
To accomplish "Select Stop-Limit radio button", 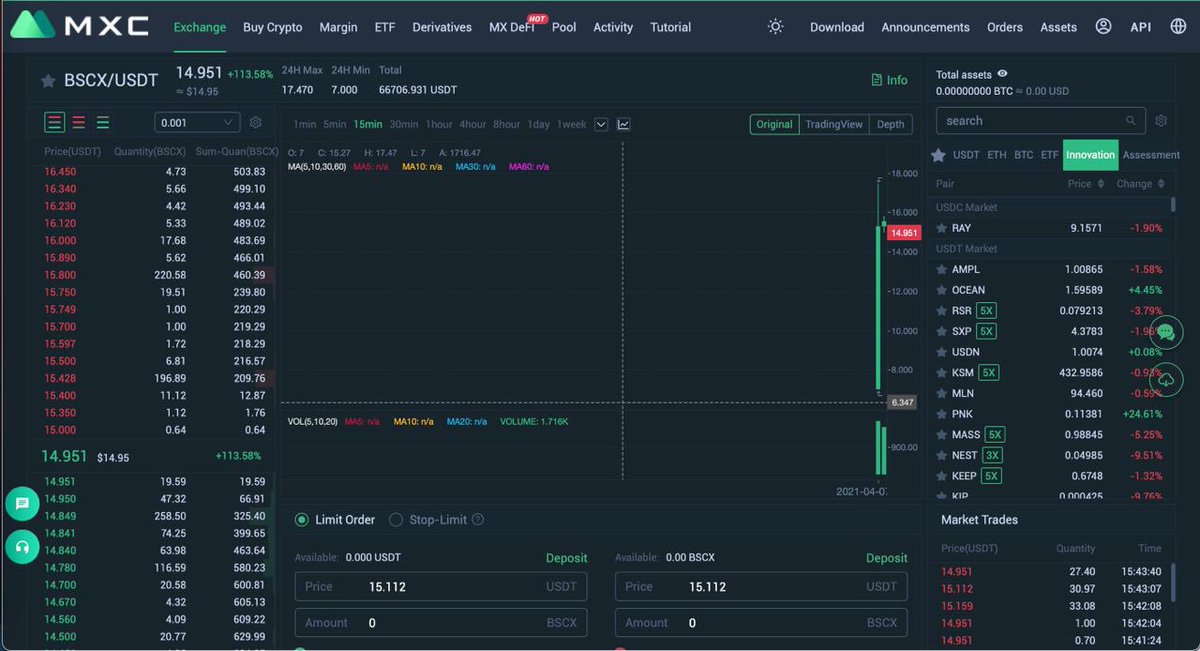I will click(396, 520).
